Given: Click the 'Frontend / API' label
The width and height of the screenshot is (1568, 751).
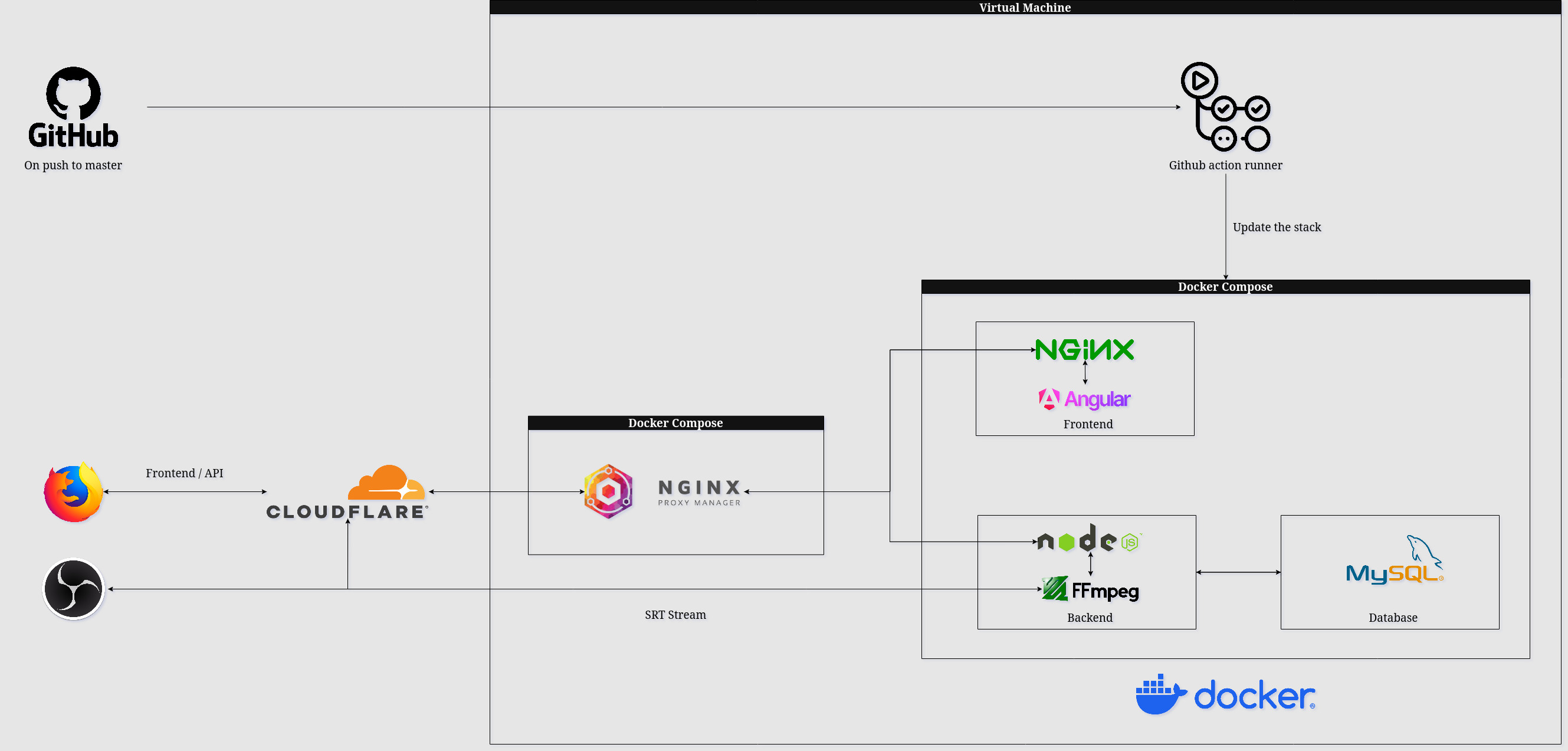Looking at the screenshot, I should tap(185, 474).
